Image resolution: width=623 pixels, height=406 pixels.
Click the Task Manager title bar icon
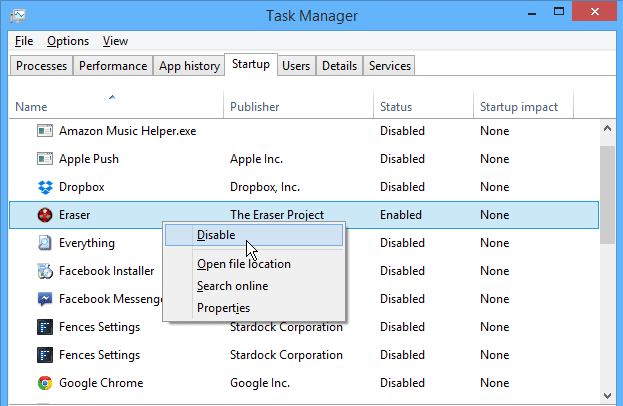[20, 16]
